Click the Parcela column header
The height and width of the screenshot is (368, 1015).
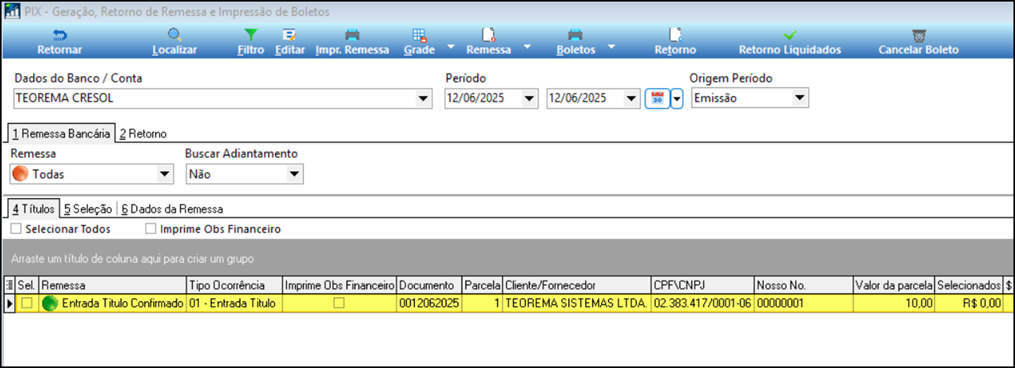482,285
